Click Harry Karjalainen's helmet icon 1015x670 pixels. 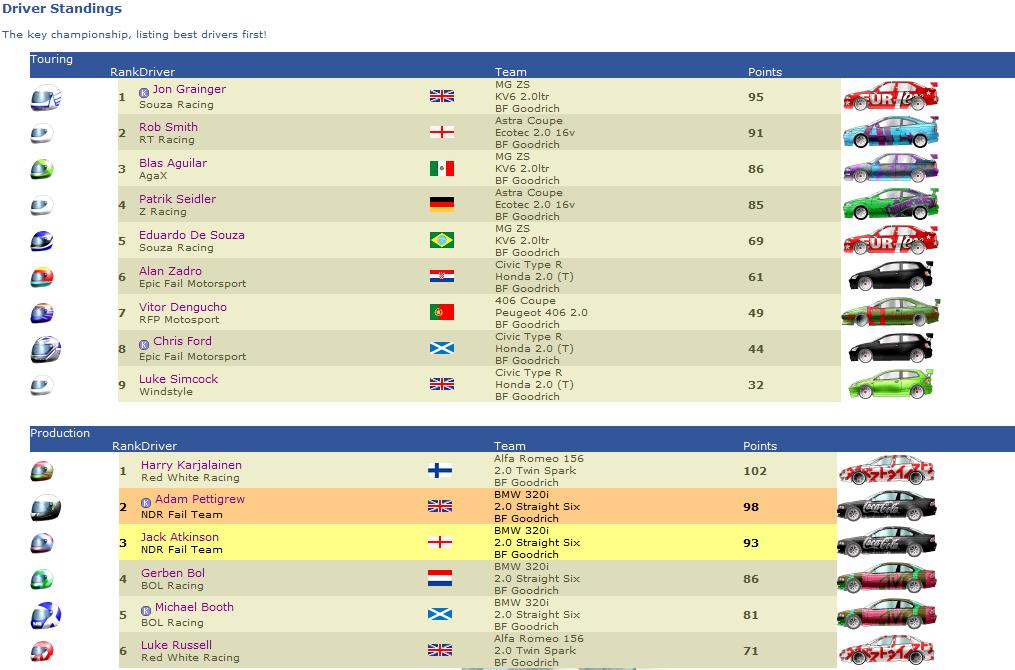click(41, 471)
